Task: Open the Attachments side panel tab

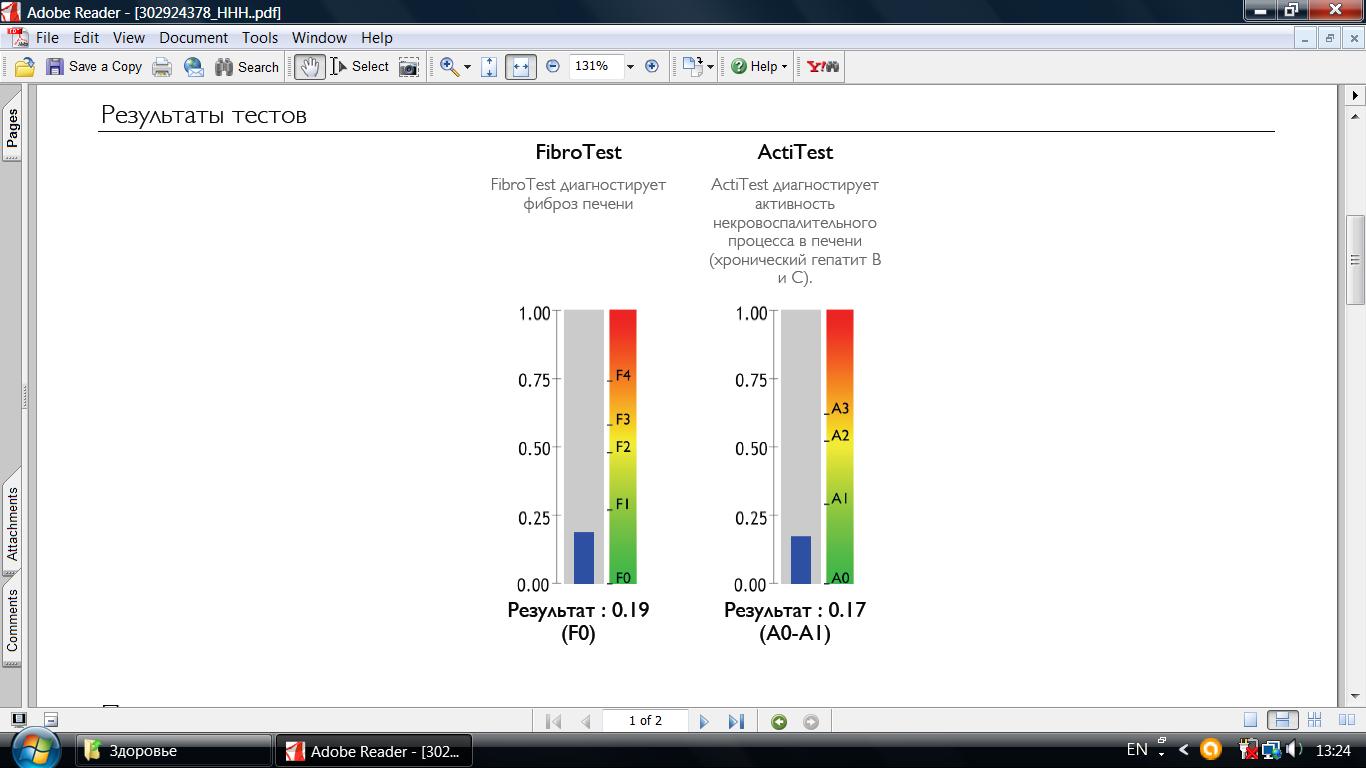Action: pos(12,523)
